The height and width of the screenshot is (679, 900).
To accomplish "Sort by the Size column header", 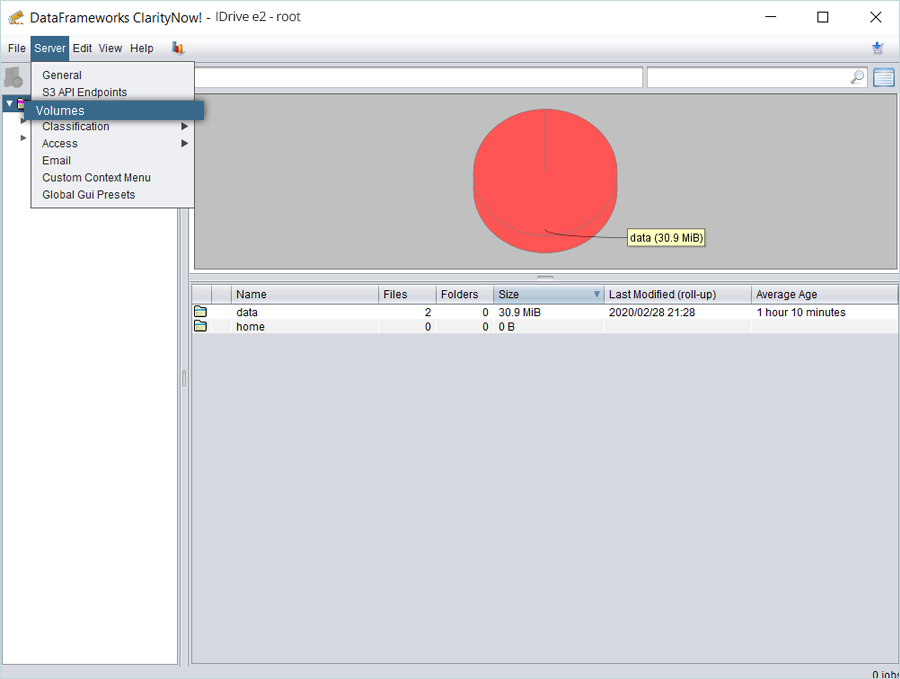I will pyautogui.click(x=548, y=294).
